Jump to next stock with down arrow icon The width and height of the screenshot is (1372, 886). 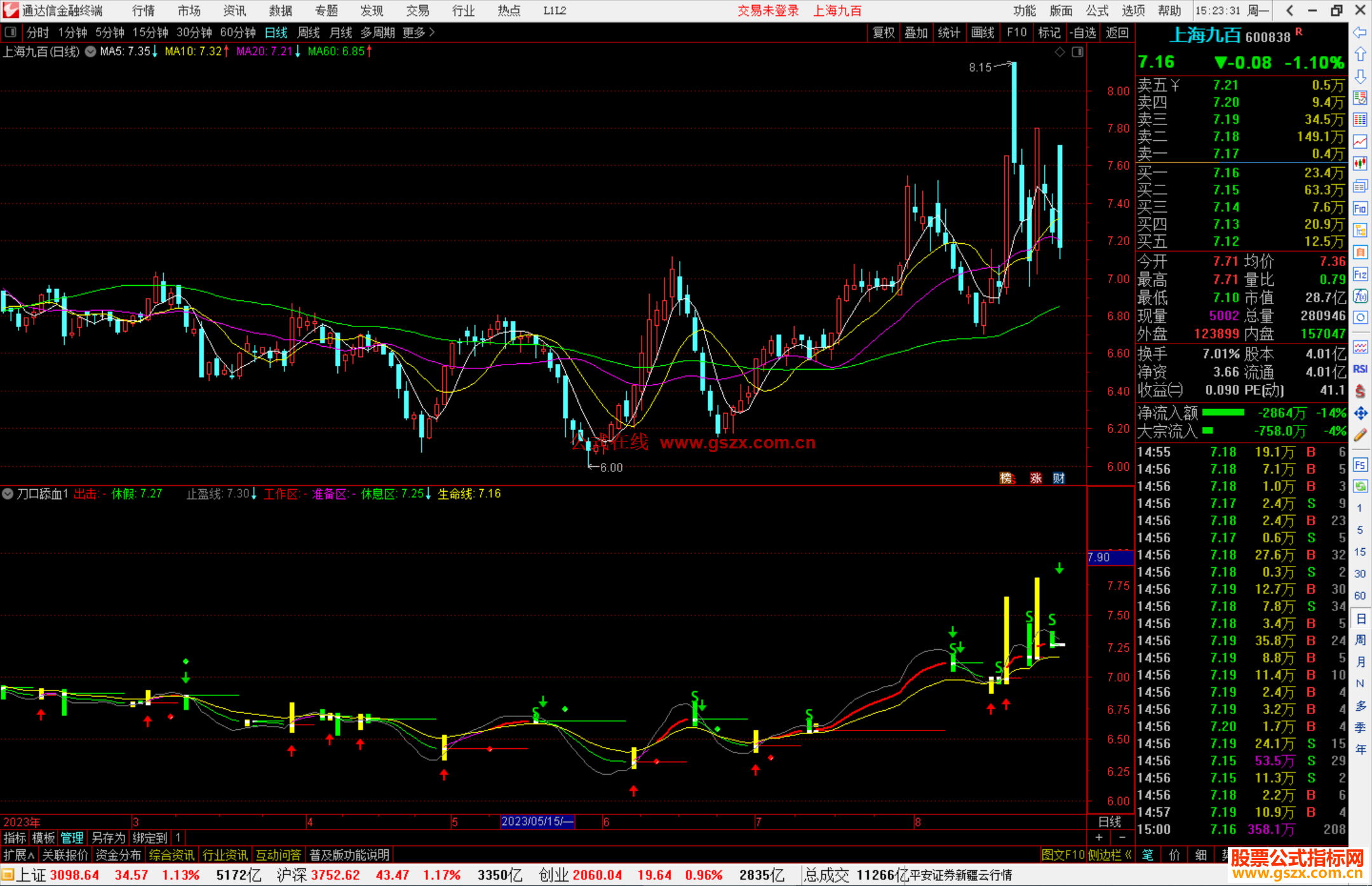point(1360,76)
